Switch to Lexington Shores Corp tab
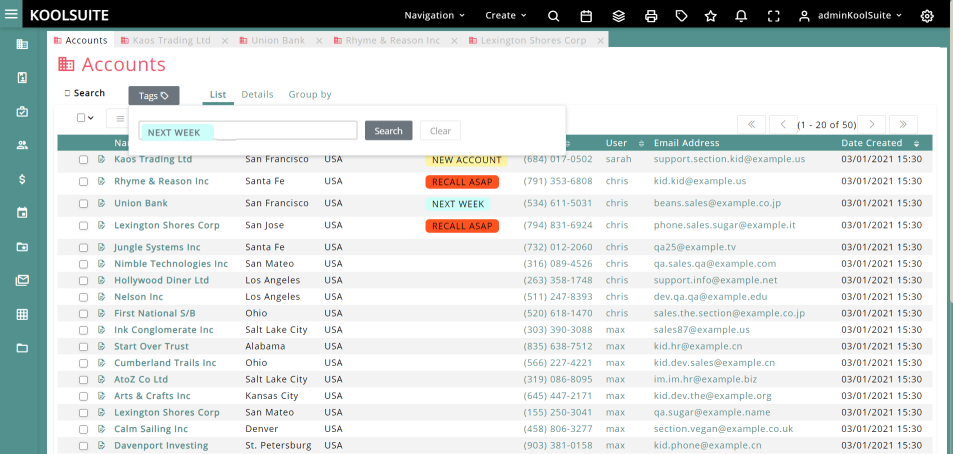Screen dimensions: 953x454 527,40
